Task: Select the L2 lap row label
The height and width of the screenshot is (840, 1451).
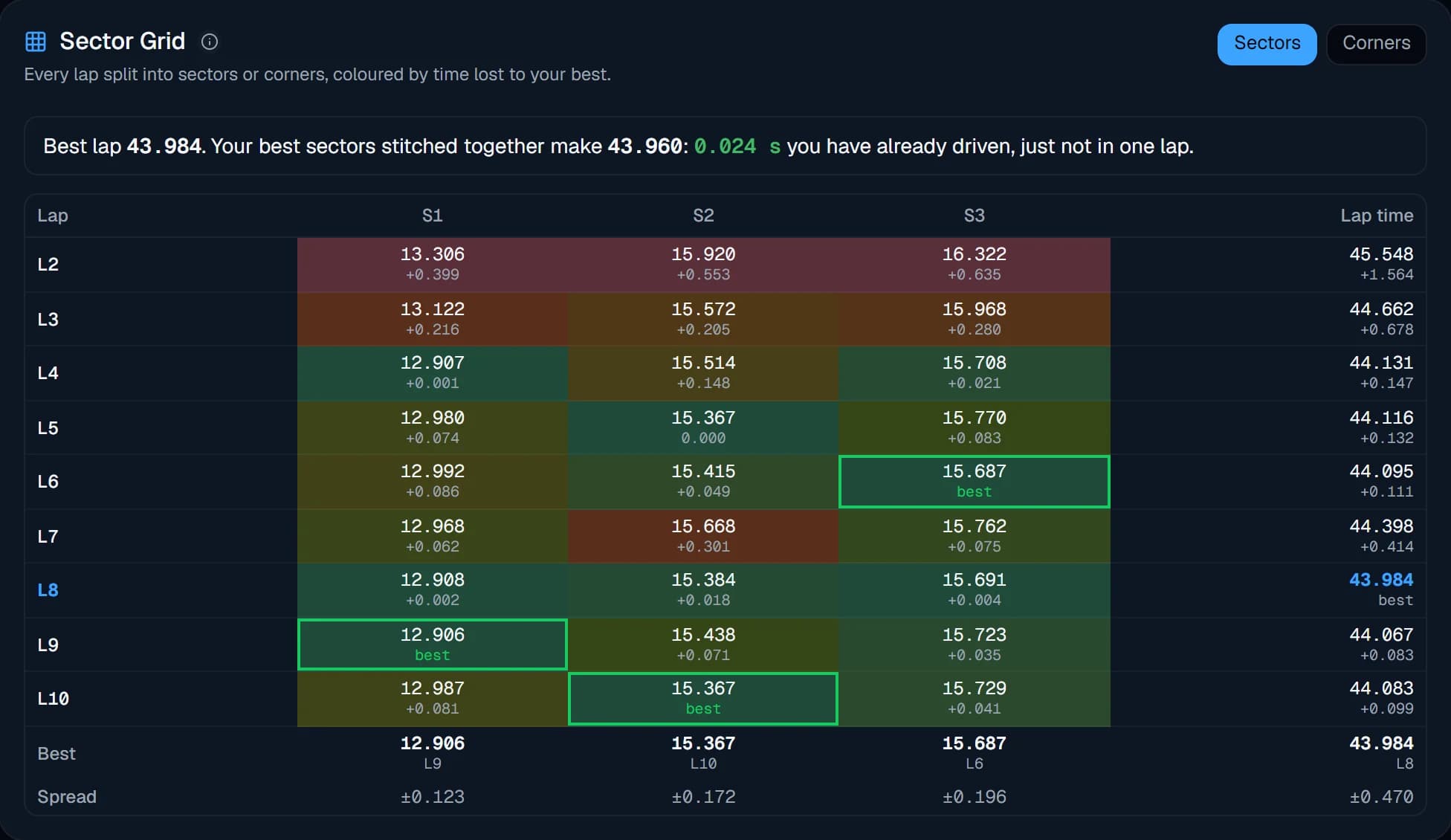Action: pos(48,265)
